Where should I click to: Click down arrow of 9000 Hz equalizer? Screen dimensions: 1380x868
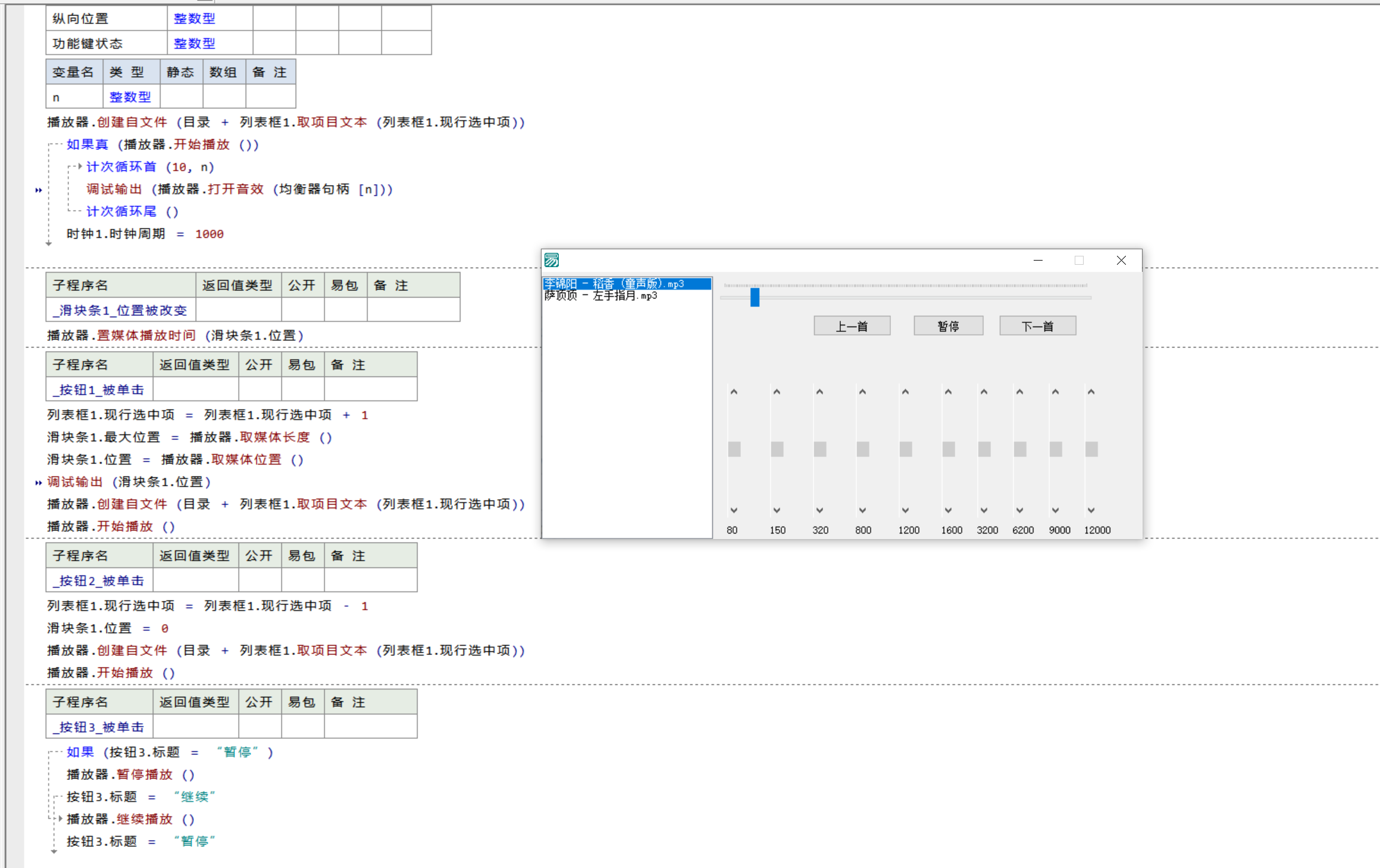1055,510
